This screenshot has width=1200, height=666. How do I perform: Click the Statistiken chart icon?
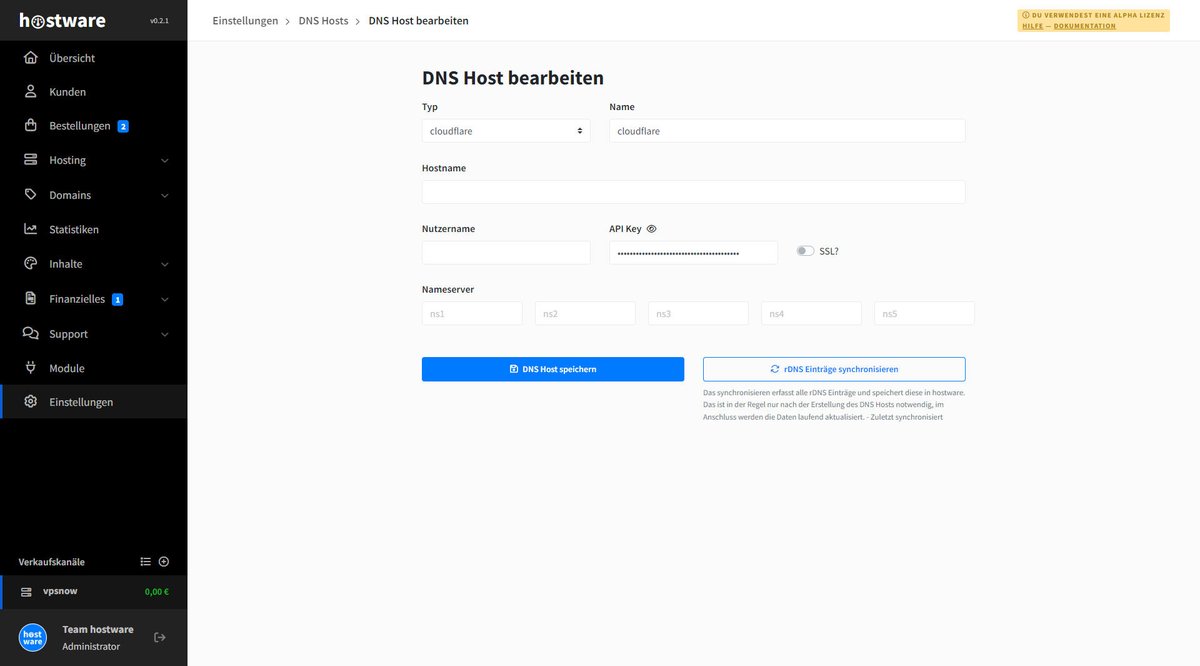point(31,229)
